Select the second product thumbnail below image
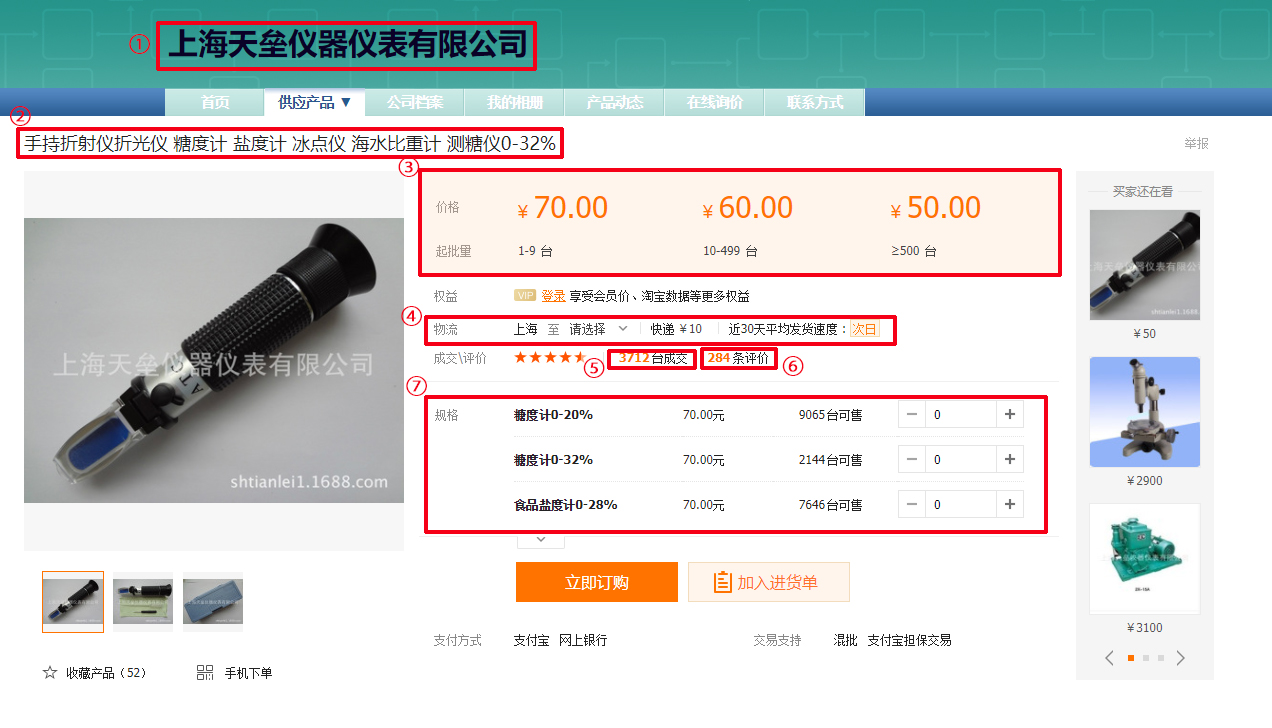Image resolution: width=1272 pixels, height=728 pixels. click(143, 602)
